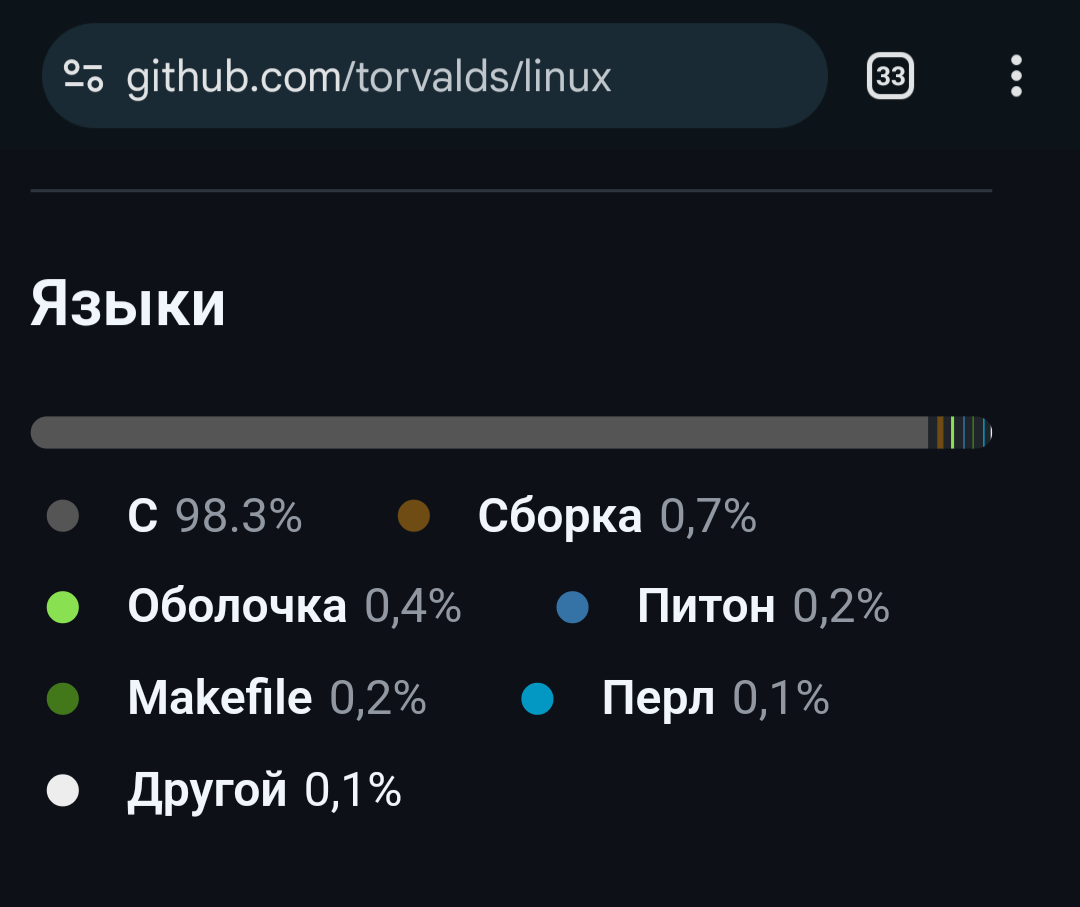Click the light green dot beside Оболочка
1080x907 pixels.
point(63,607)
